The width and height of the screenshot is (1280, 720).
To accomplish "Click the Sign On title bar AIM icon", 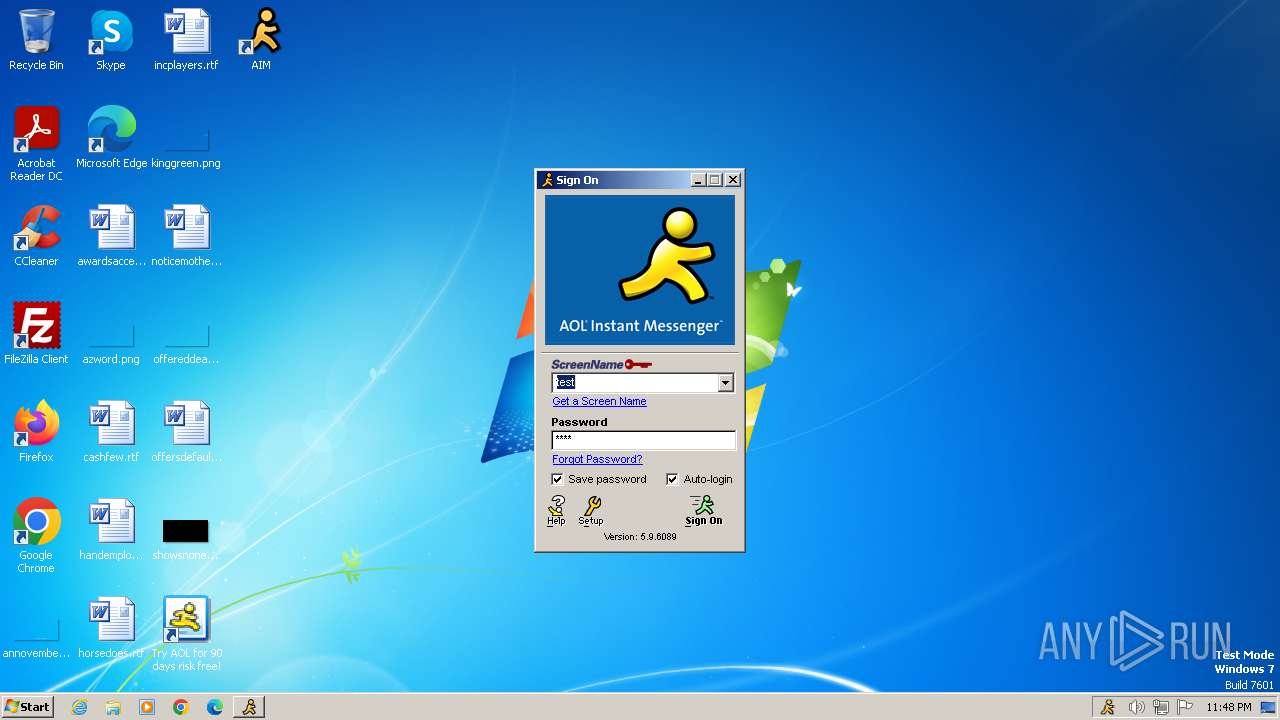I will 547,180.
